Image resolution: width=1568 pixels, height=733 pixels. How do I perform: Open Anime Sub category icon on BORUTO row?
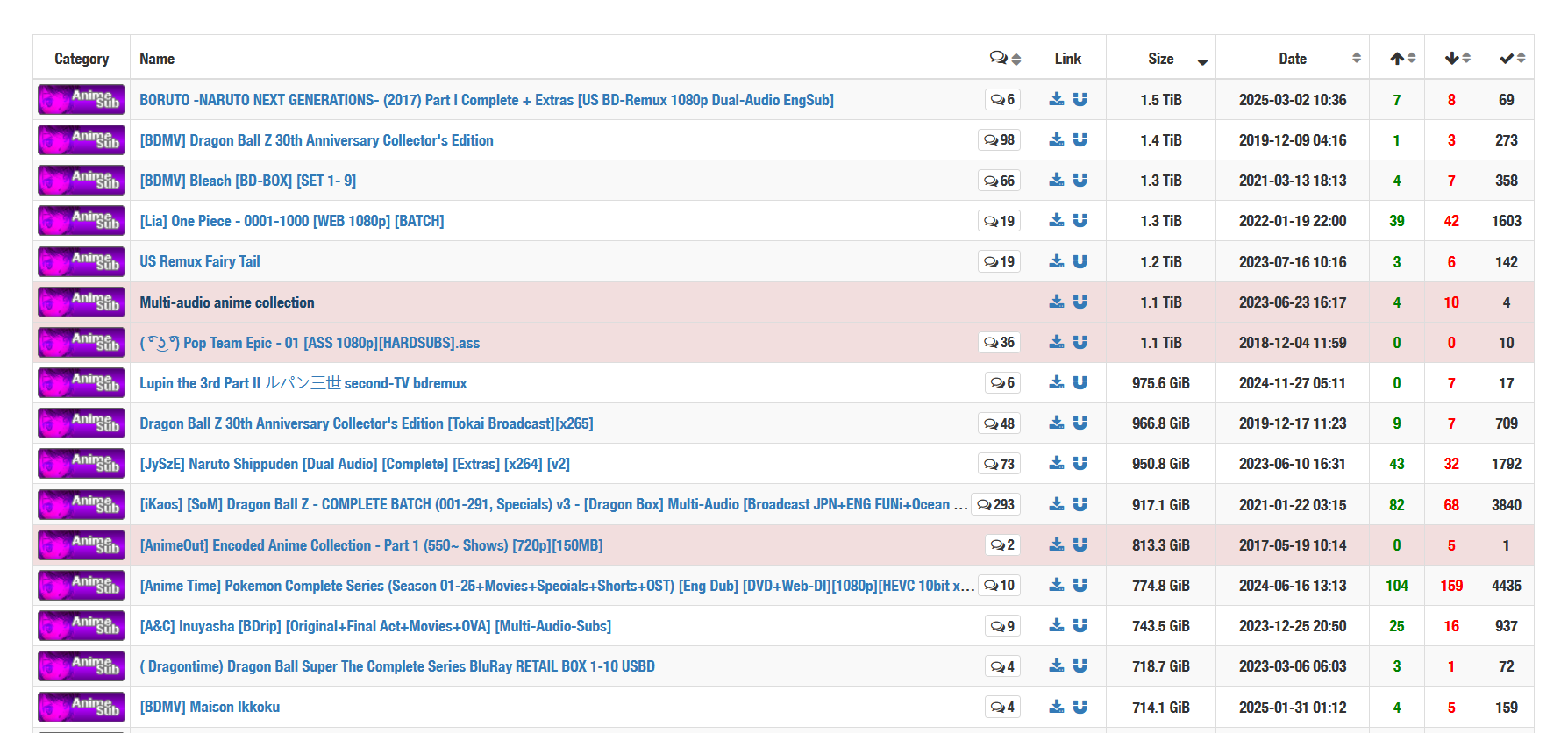(82, 99)
